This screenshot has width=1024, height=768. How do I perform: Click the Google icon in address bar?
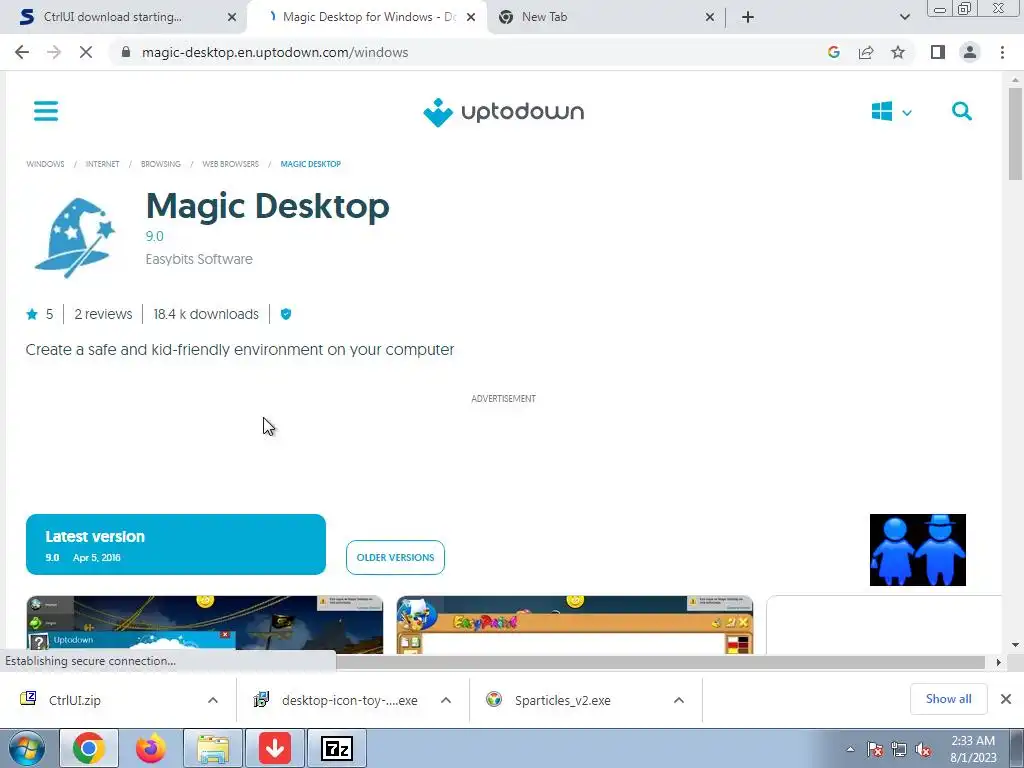[833, 52]
